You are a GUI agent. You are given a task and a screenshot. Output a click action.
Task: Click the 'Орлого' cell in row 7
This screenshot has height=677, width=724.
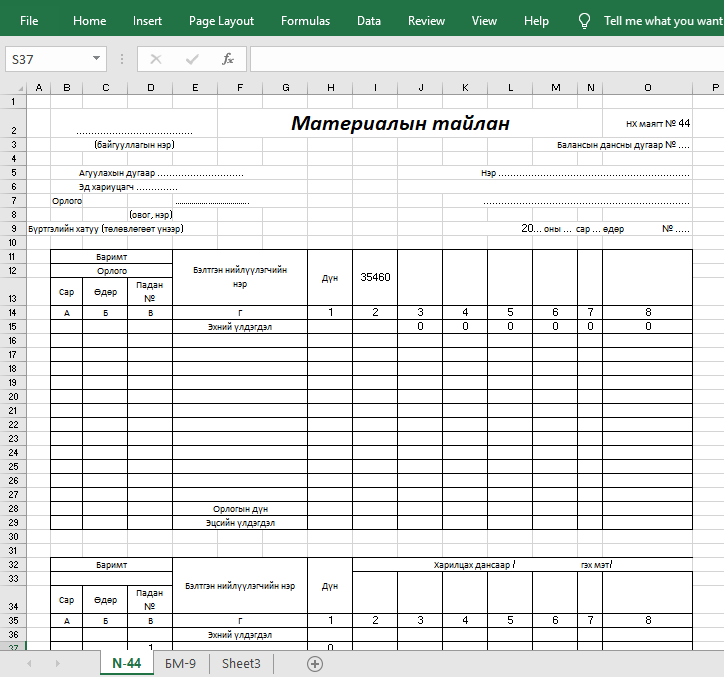(x=67, y=201)
